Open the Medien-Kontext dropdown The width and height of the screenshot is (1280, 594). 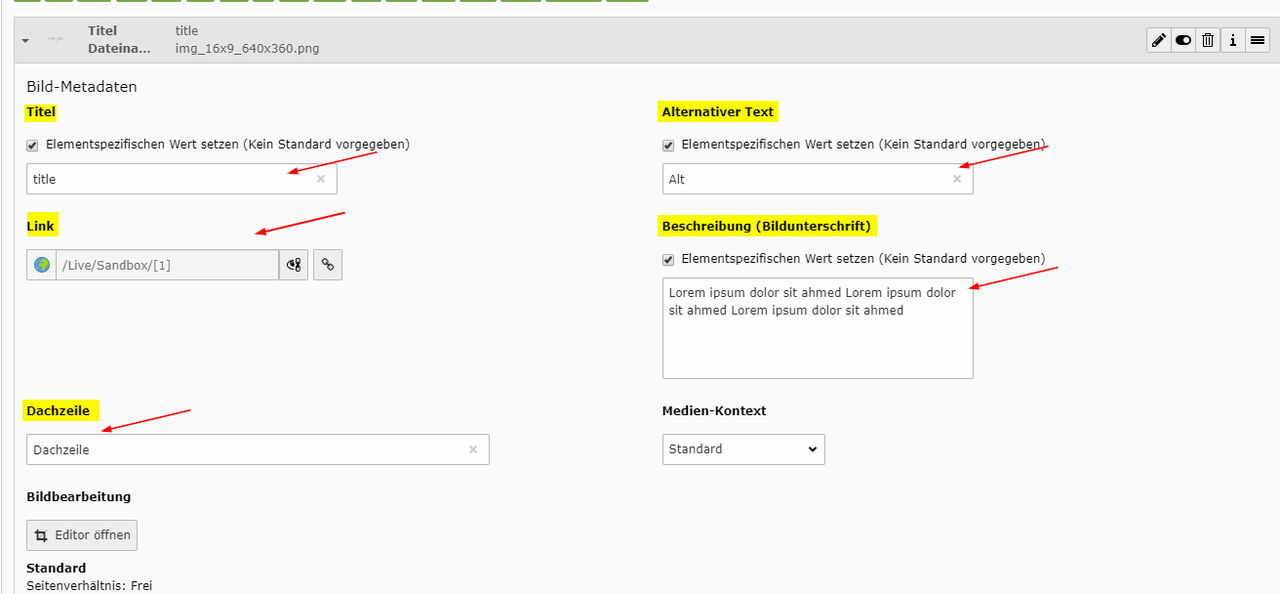(743, 449)
